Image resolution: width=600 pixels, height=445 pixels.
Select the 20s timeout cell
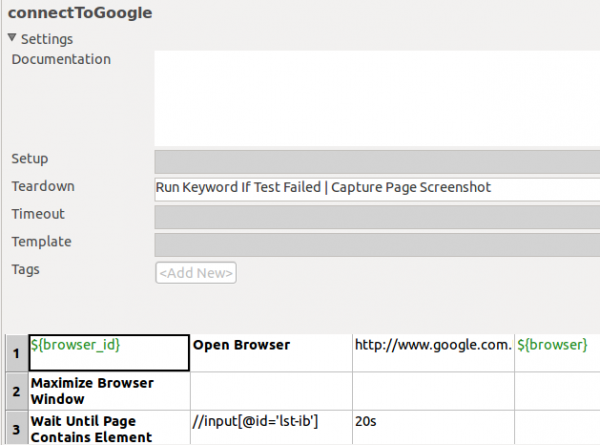coord(434,428)
